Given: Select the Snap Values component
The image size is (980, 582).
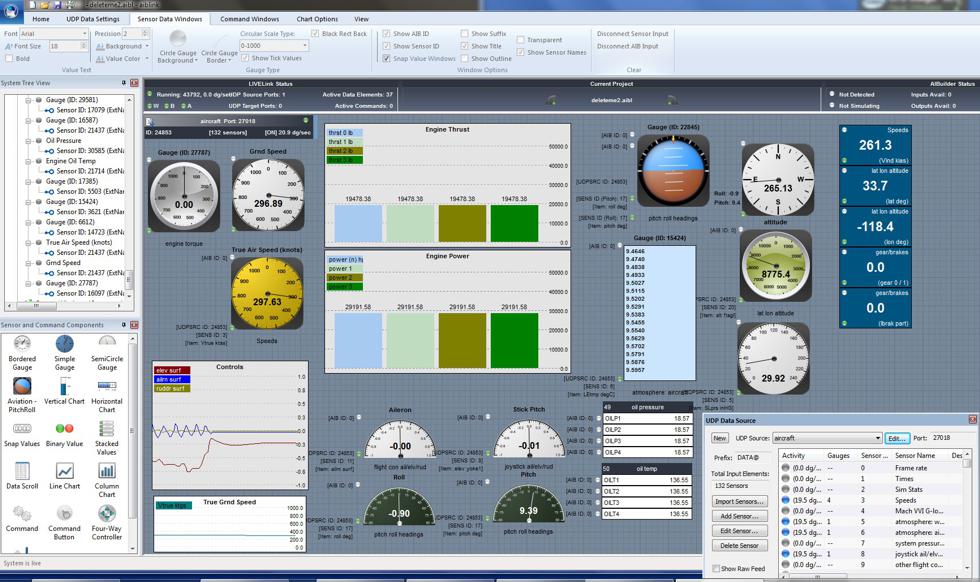Looking at the screenshot, I should tap(22, 434).
